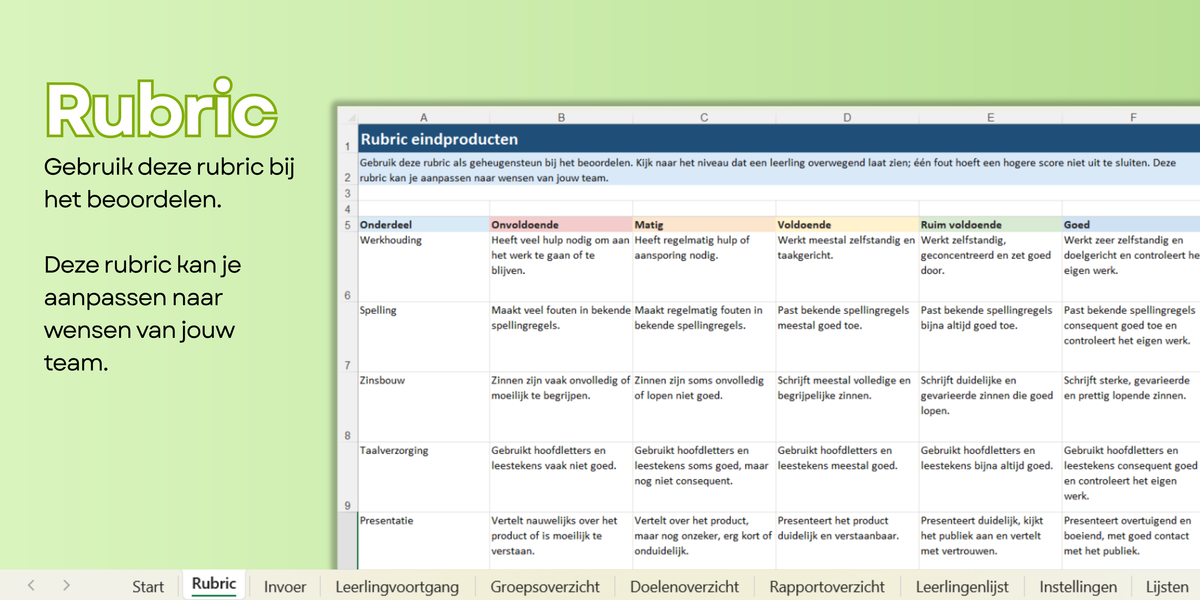Click 'Maakt veel fouten in bekende' cell
This screenshot has width=1200, height=600.
point(561,337)
